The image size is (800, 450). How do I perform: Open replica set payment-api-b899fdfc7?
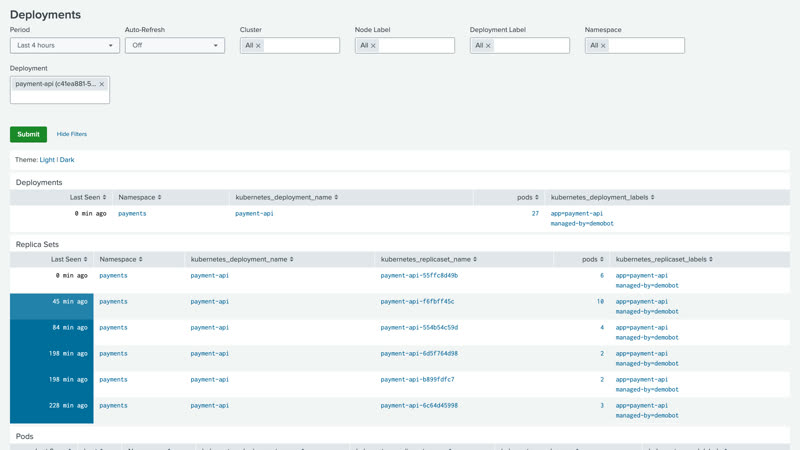[417, 380]
